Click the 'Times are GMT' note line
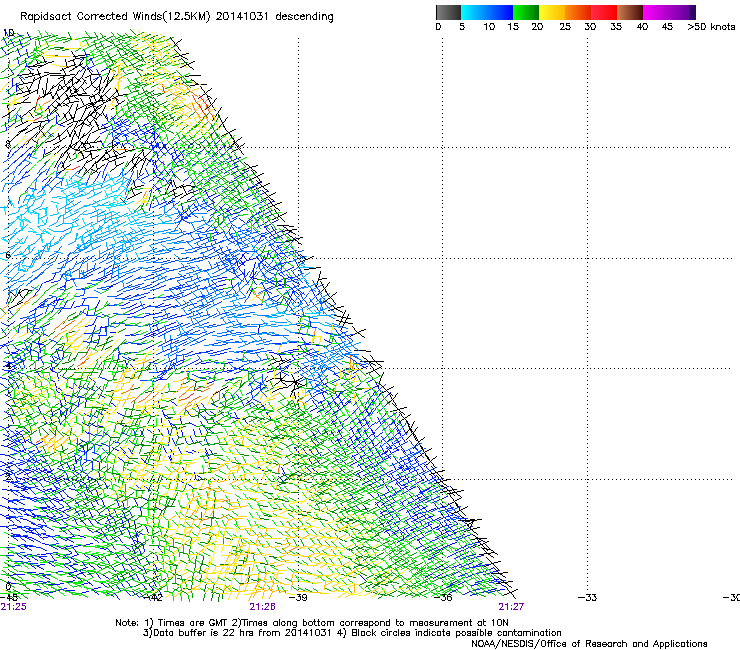Viewport: 740px width, 650px height. [312, 623]
